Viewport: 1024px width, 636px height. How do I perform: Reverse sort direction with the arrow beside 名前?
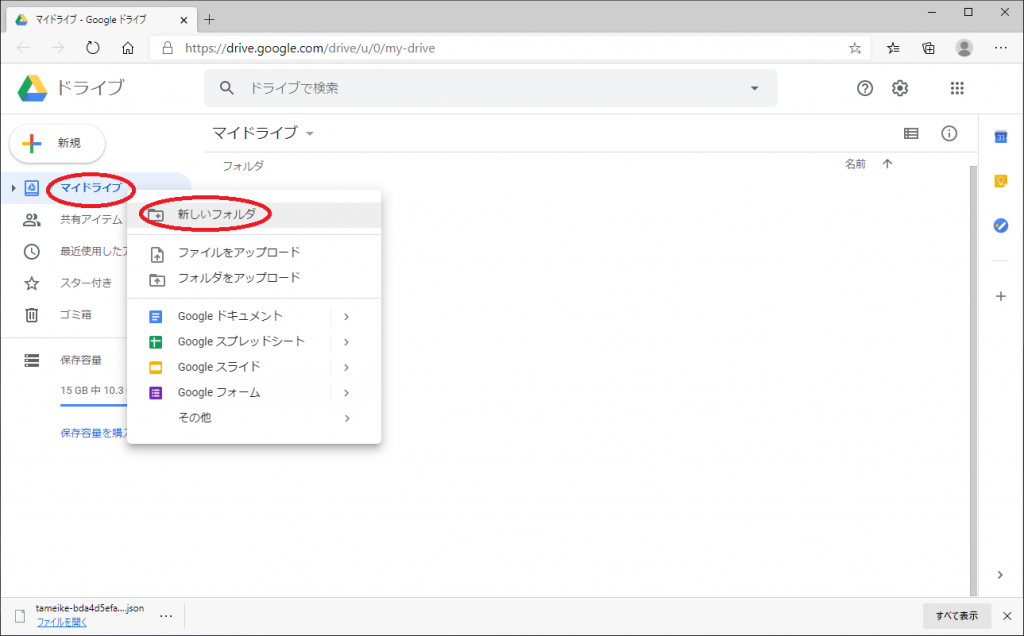pyautogui.click(x=887, y=165)
